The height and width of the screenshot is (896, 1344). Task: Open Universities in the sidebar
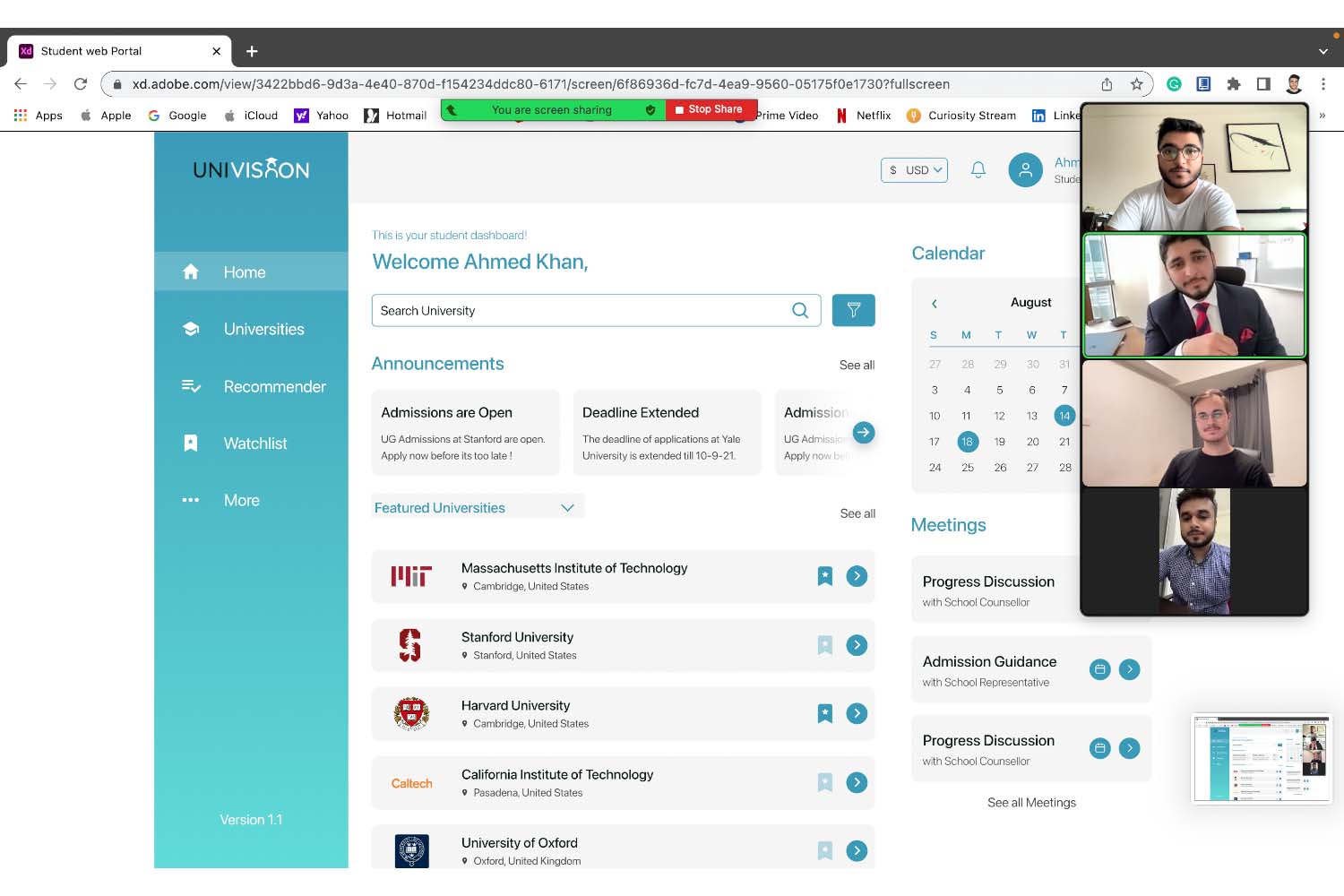point(263,329)
